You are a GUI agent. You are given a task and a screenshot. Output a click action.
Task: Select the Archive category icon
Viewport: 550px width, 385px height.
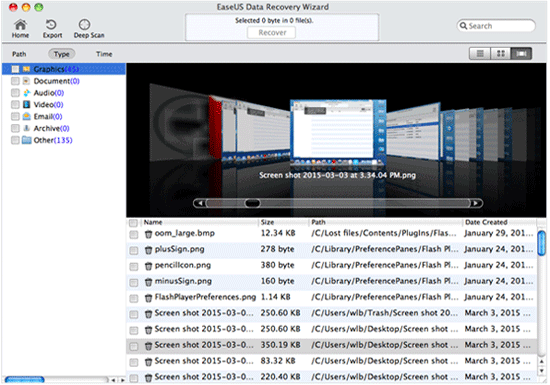coord(26,128)
